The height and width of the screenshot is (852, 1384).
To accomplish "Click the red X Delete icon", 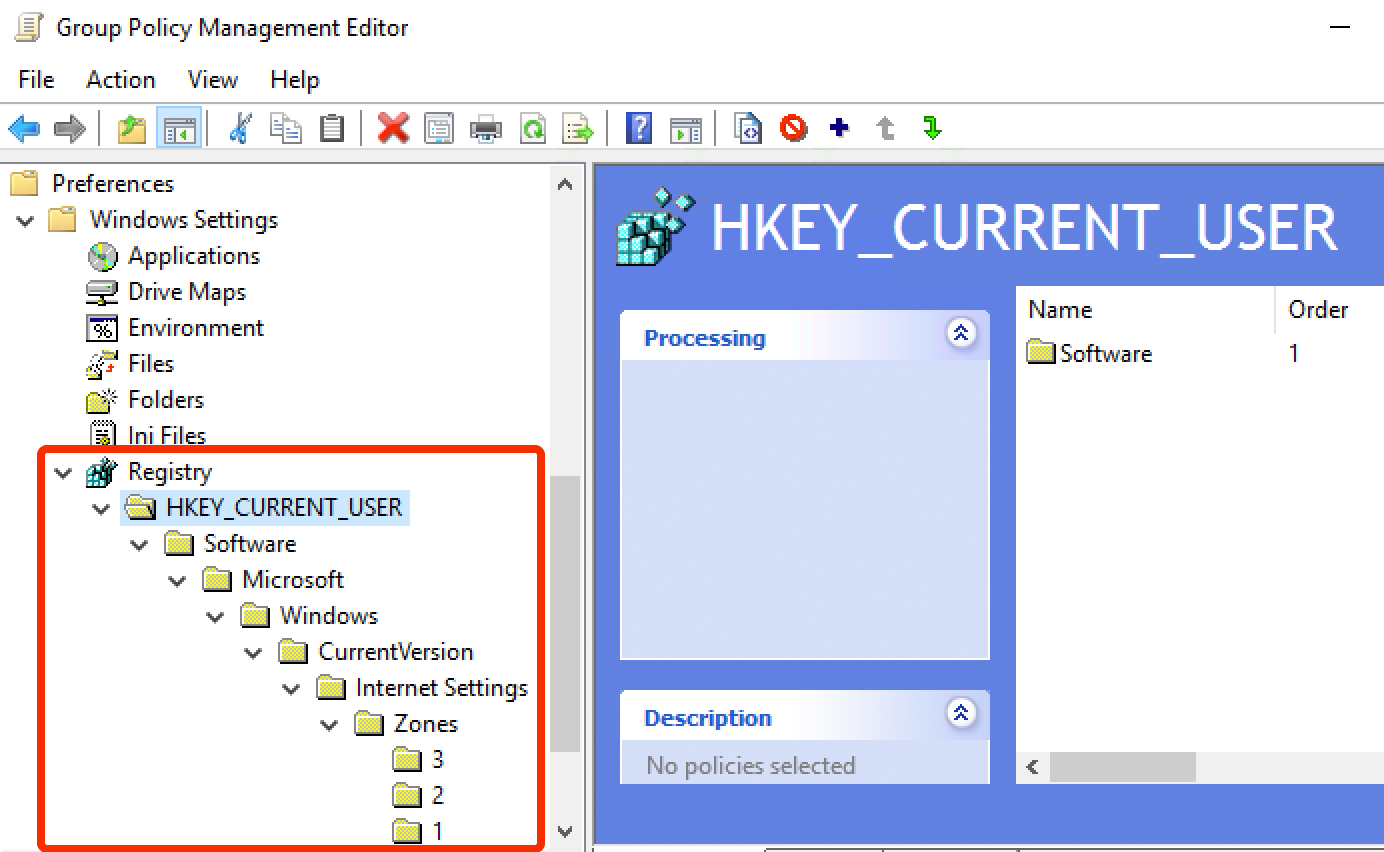I will tap(393, 128).
